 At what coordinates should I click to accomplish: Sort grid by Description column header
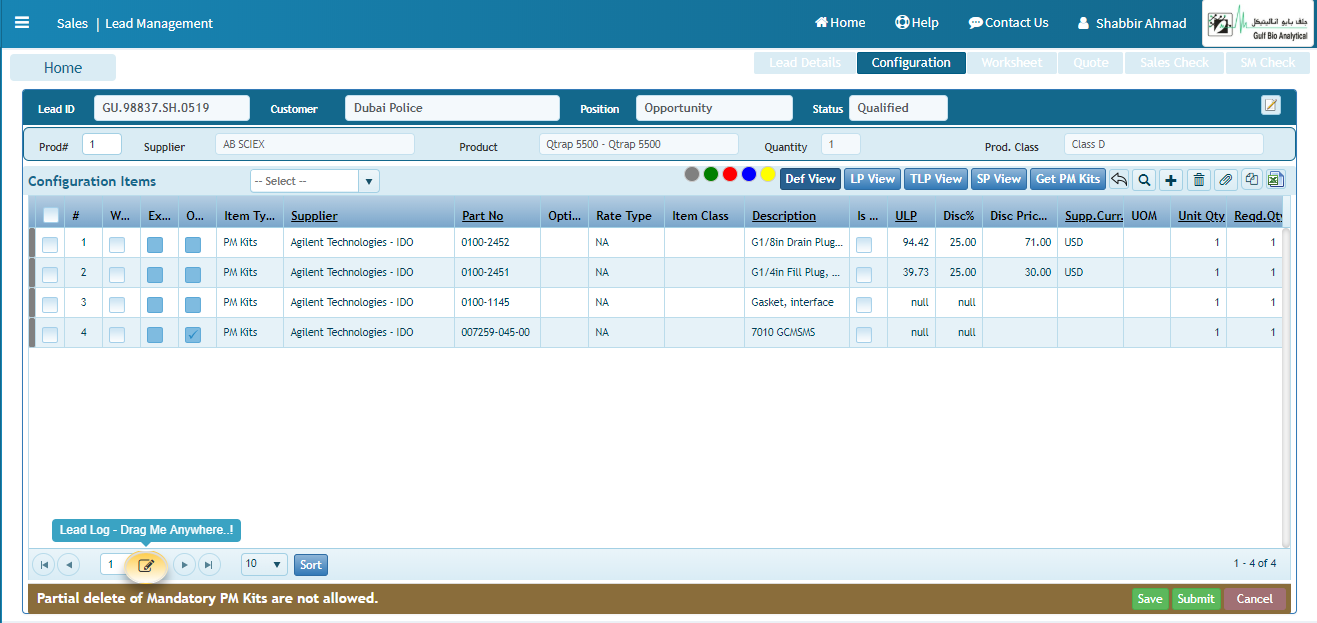[784, 216]
